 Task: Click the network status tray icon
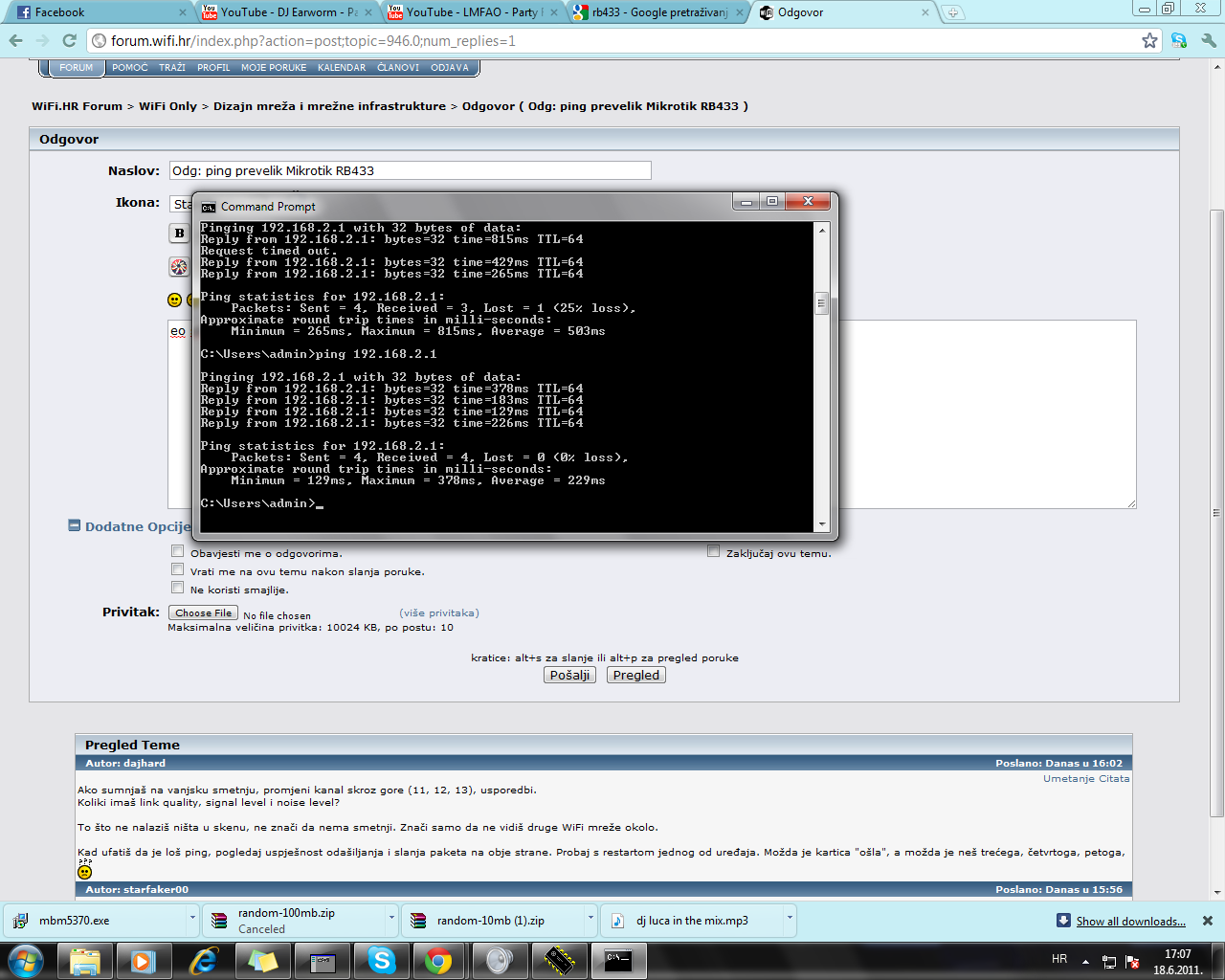tap(1109, 961)
